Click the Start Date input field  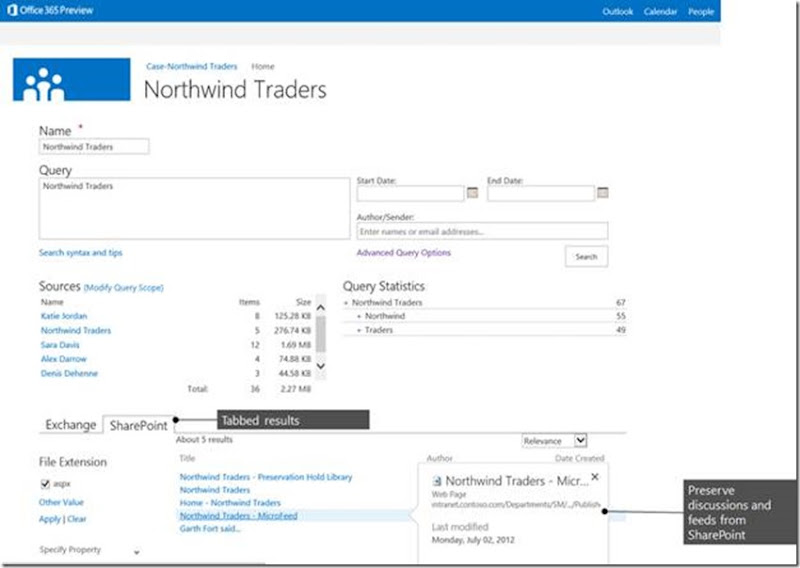coord(410,193)
